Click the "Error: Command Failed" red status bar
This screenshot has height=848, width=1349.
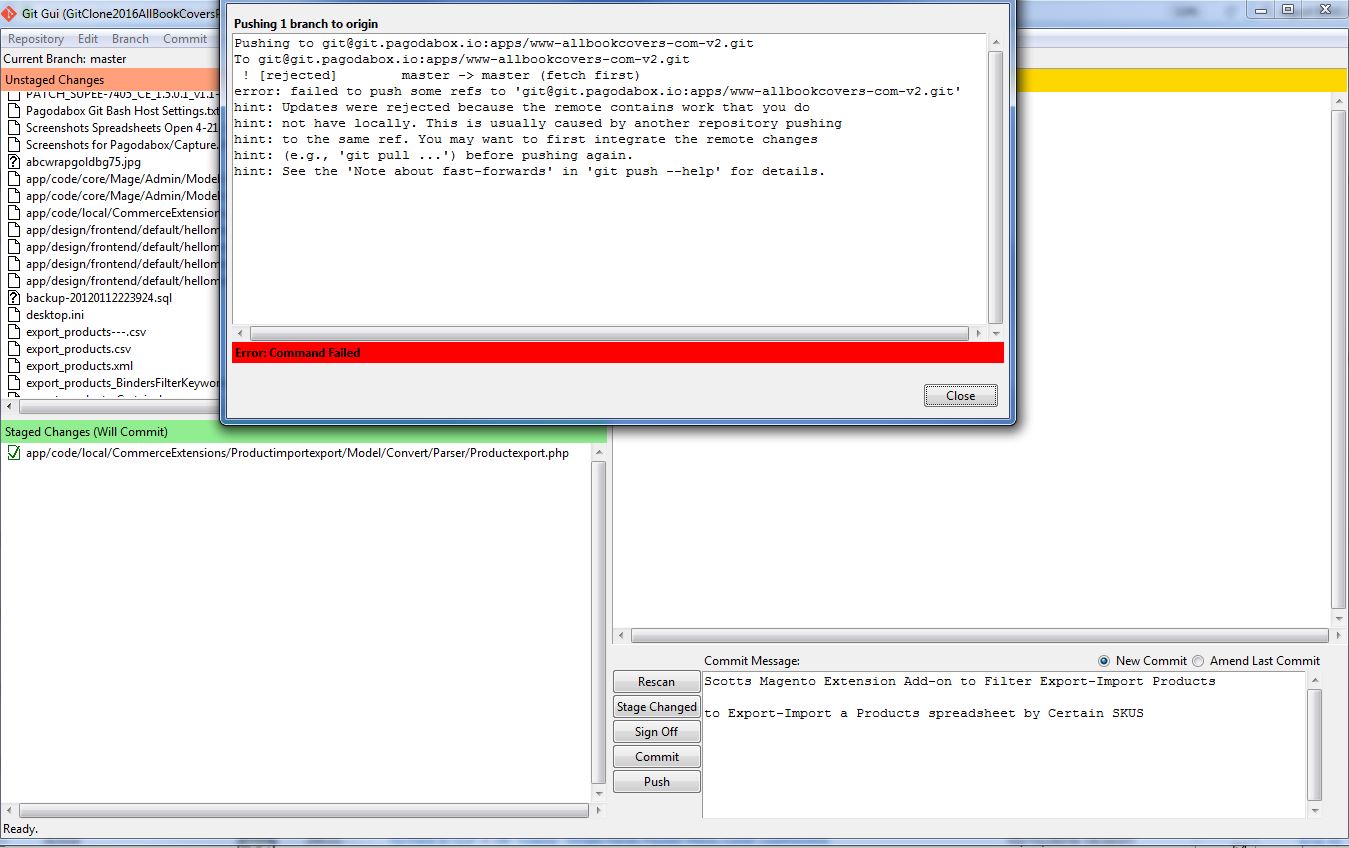pyautogui.click(x=618, y=353)
